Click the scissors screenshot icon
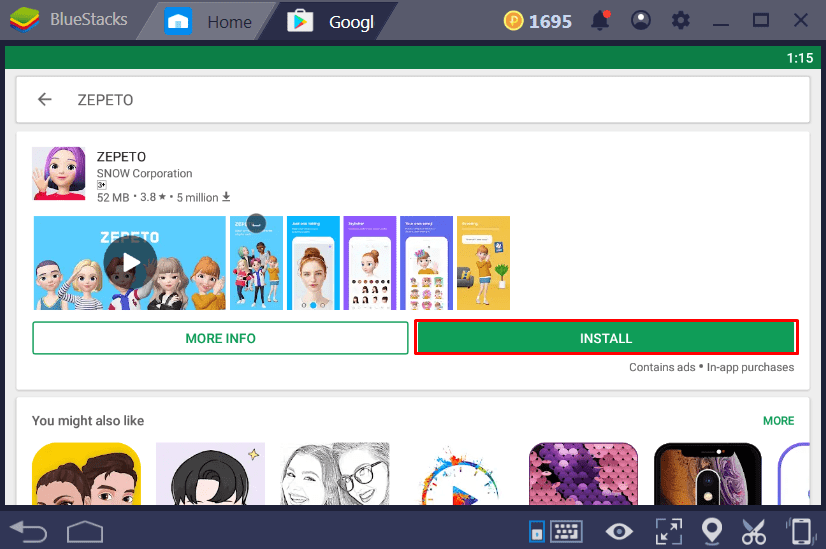 [754, 530]
